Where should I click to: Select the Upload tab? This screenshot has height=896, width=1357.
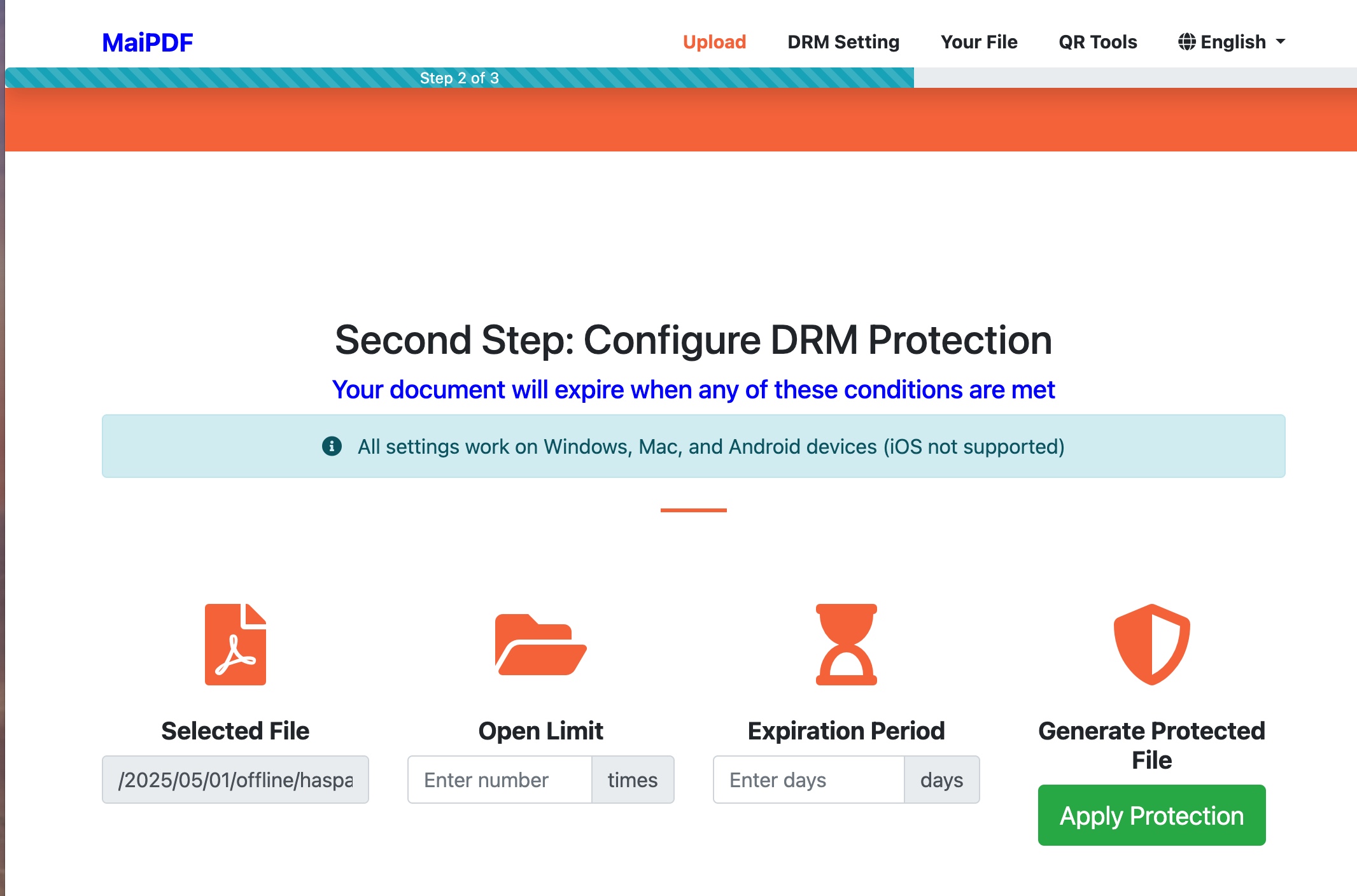click(x=714, y=41)
